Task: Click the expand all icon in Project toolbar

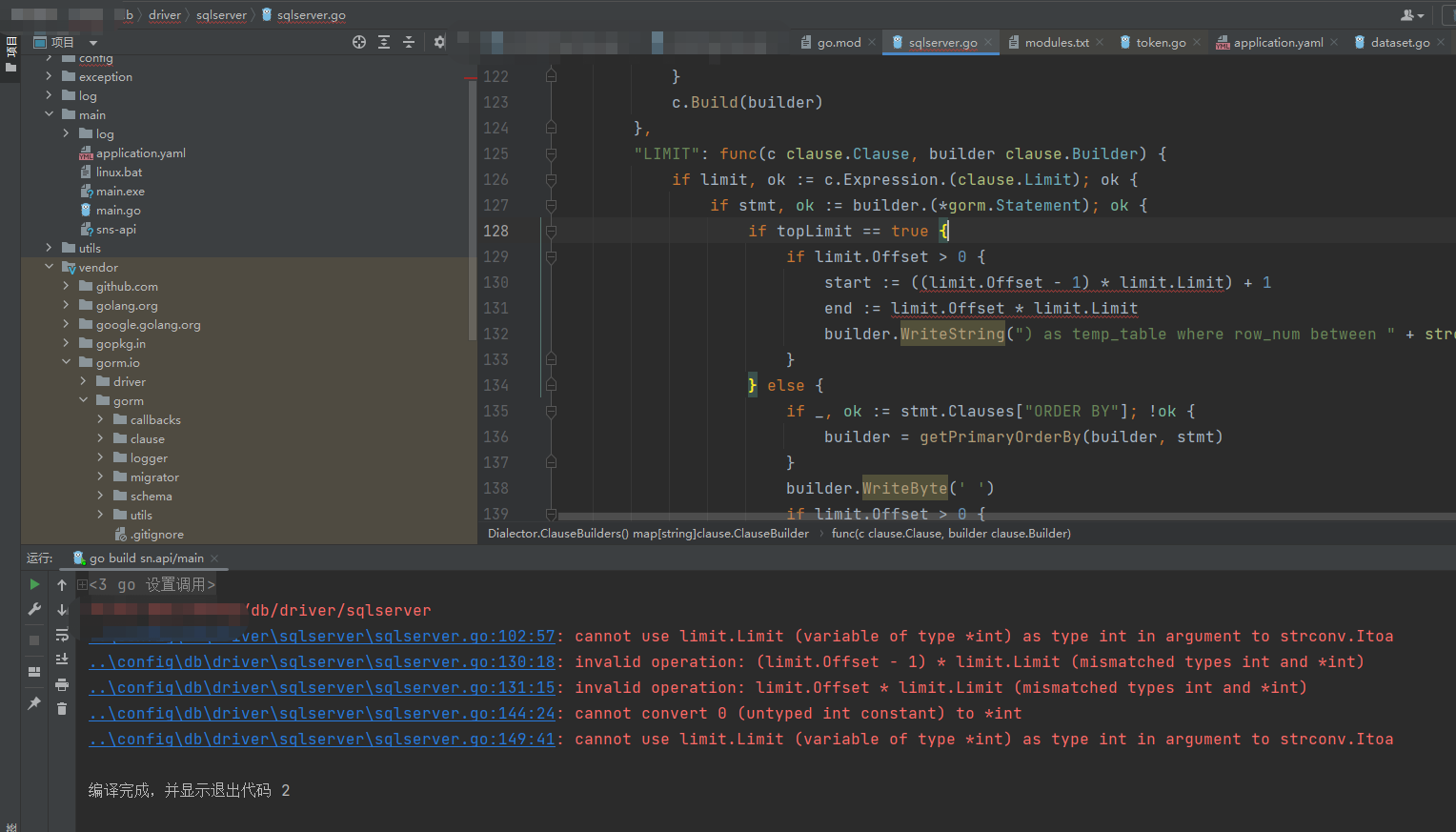Action: pyautogui.click(x=384, y=42)
